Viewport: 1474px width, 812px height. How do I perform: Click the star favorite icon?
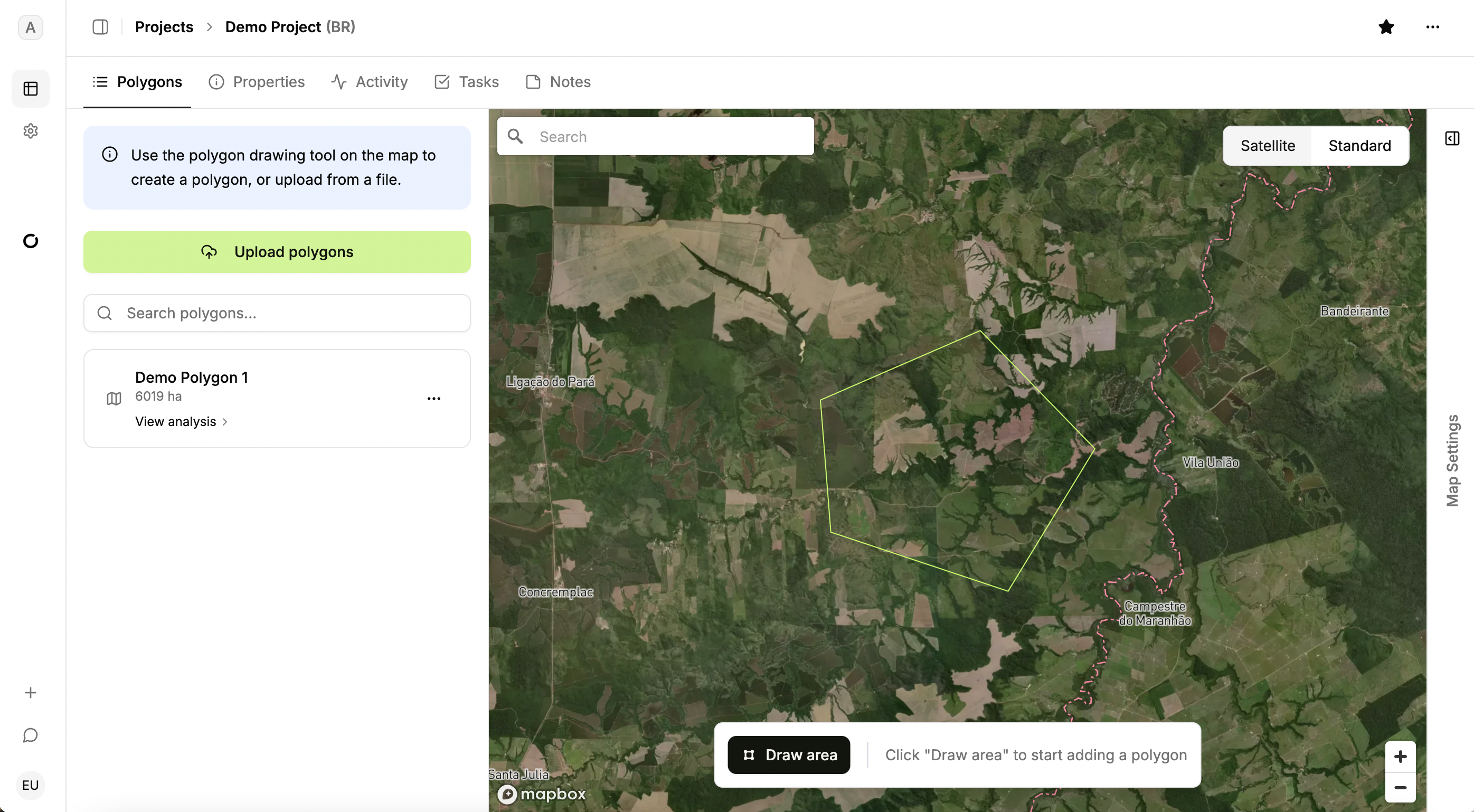click(1386, 27)
